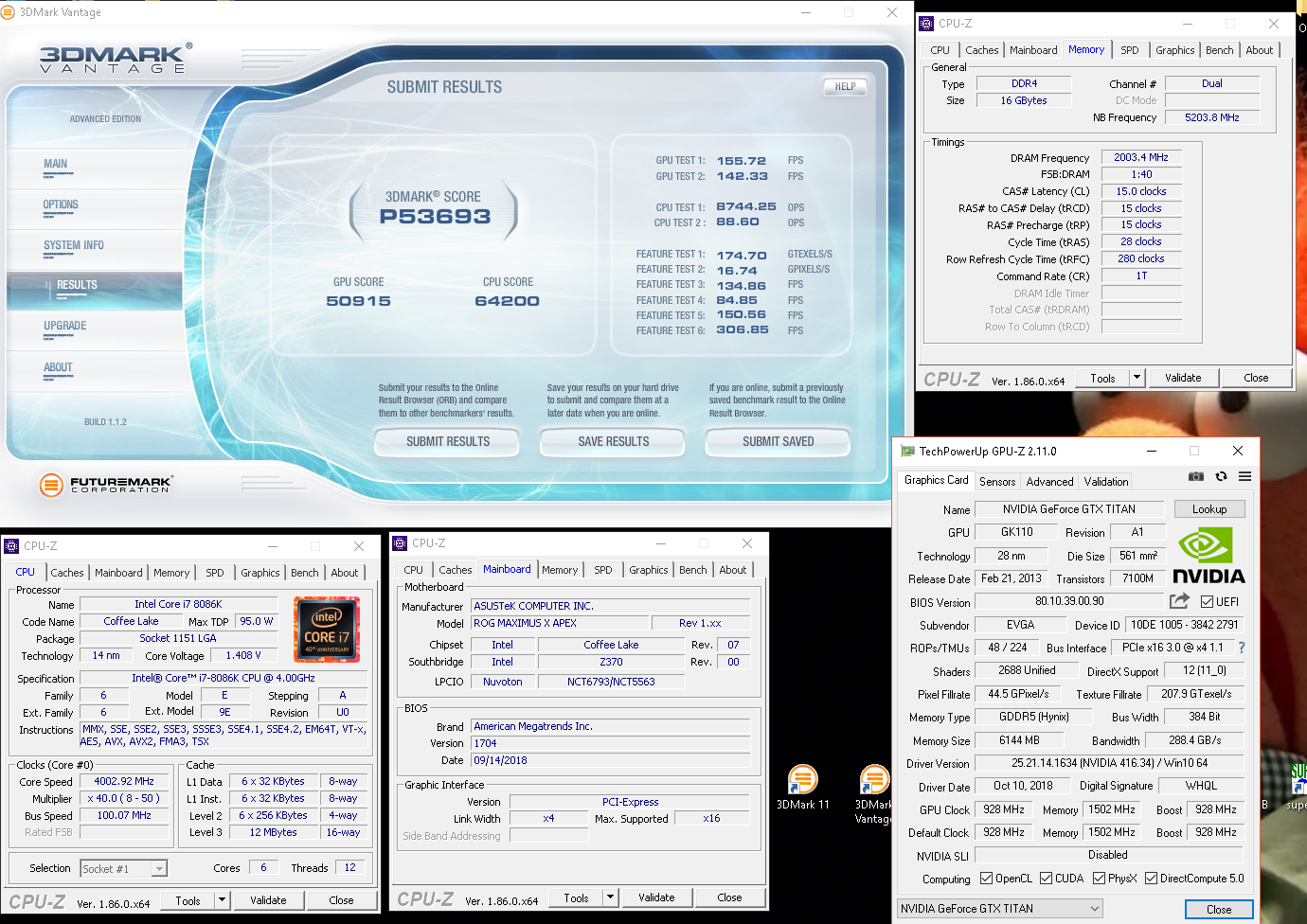Switch to SPD tab in CPU-Z Memory window

click(x=1130, y=50)
